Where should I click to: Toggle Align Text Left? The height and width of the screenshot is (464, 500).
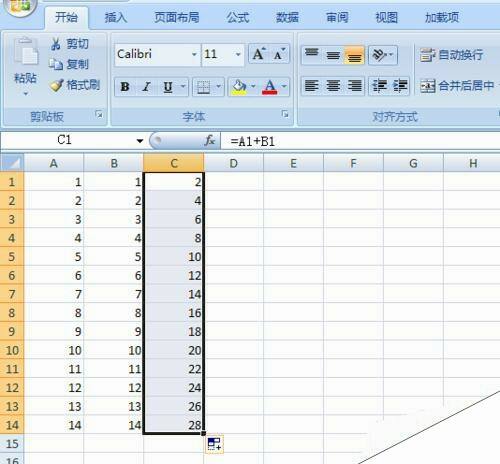(x=312, y=86)
